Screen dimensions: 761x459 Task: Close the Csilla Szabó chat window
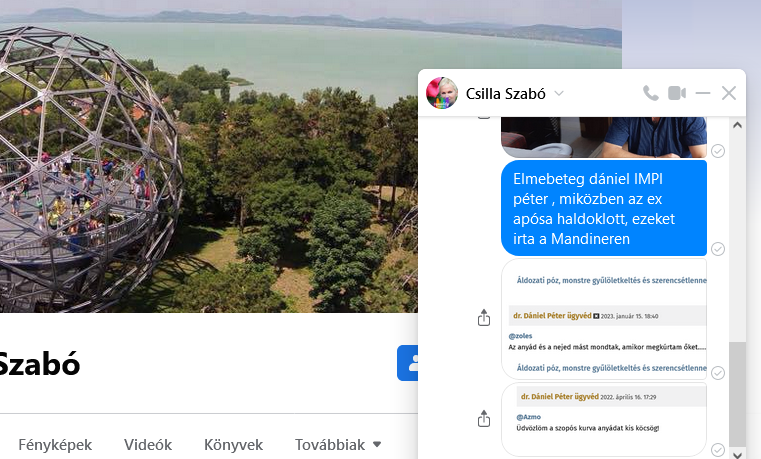coord(728,93)
